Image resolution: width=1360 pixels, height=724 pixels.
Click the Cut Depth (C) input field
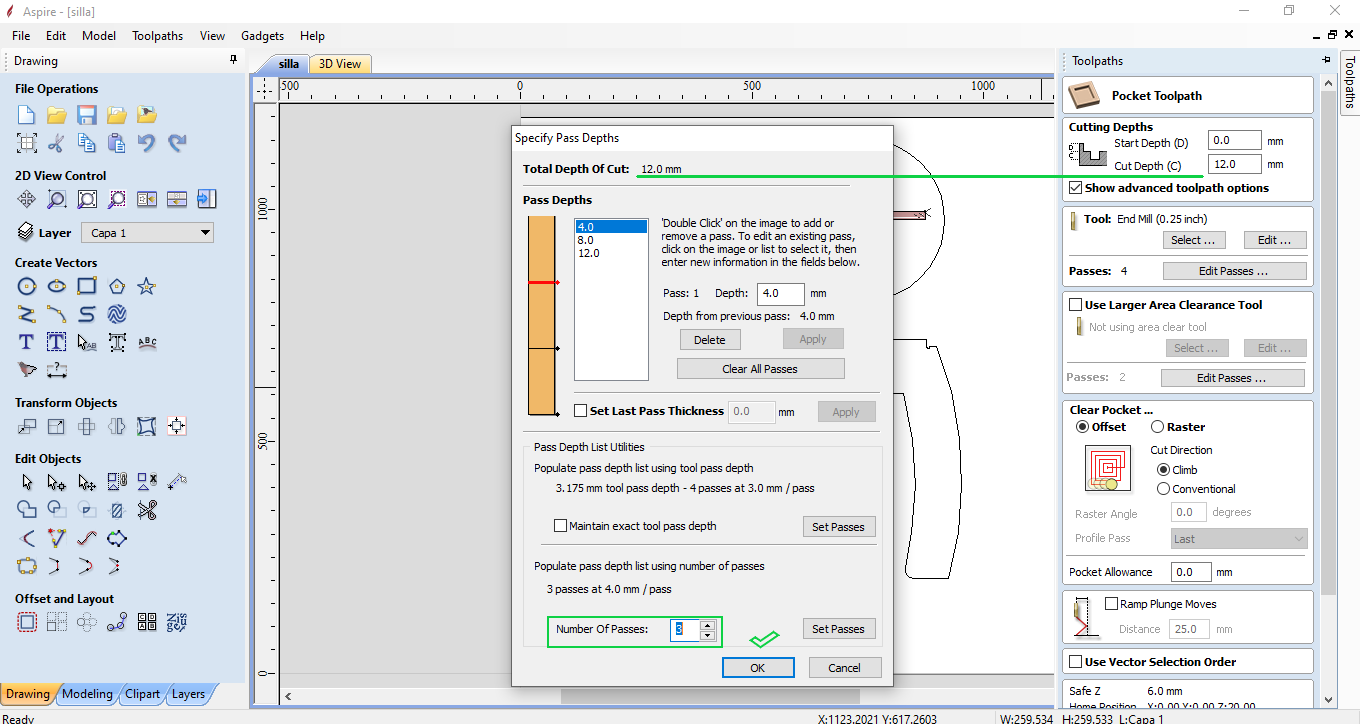click(x=1234, y=164)
